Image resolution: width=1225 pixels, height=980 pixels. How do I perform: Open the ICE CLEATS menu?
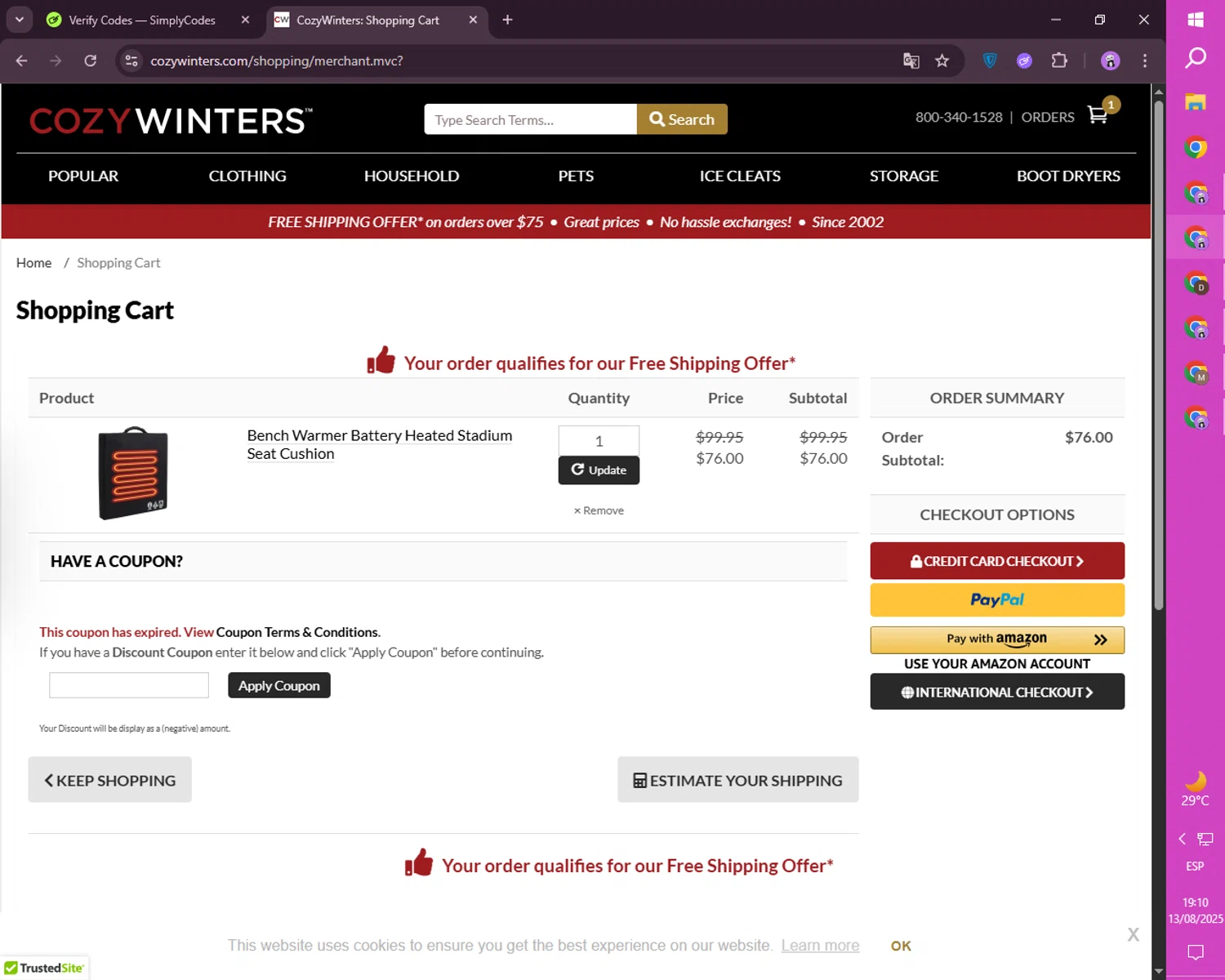click(x=740, y=176)
